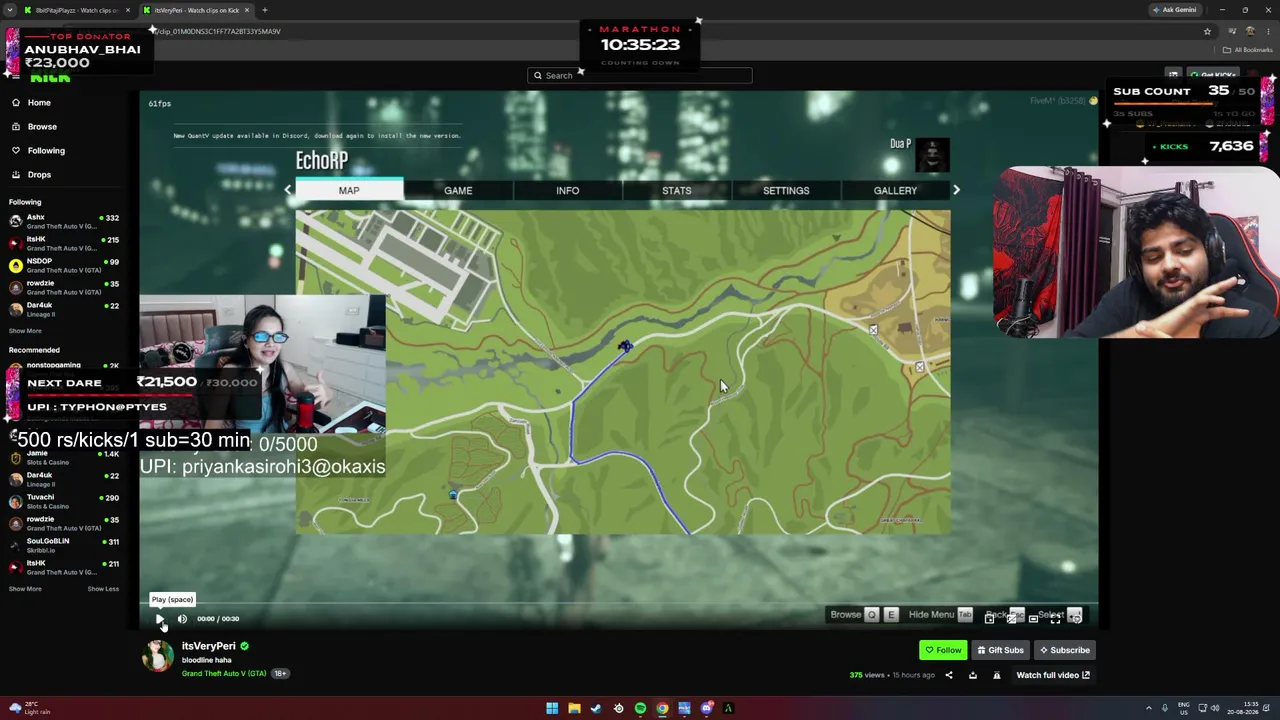Click the taskbar microphone icon
The height and width of the screenshot is (720, 1280).
(x=1164, y=709)
